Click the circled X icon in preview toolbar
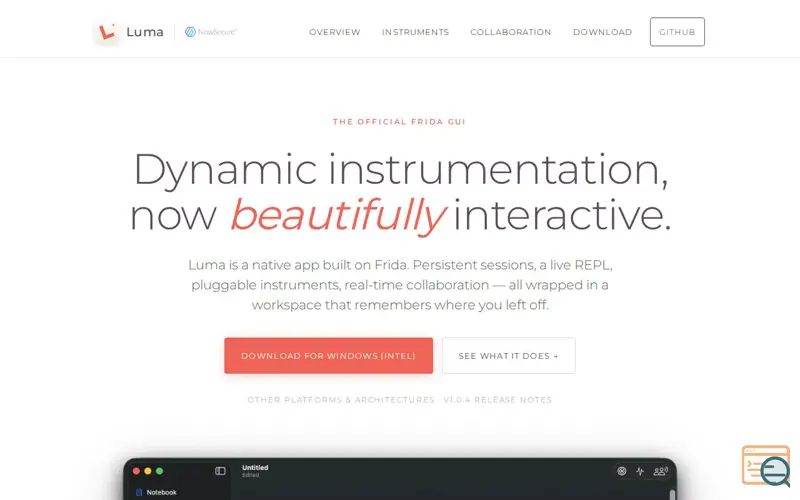The image size is (800, 500). [x=621, y=471]
